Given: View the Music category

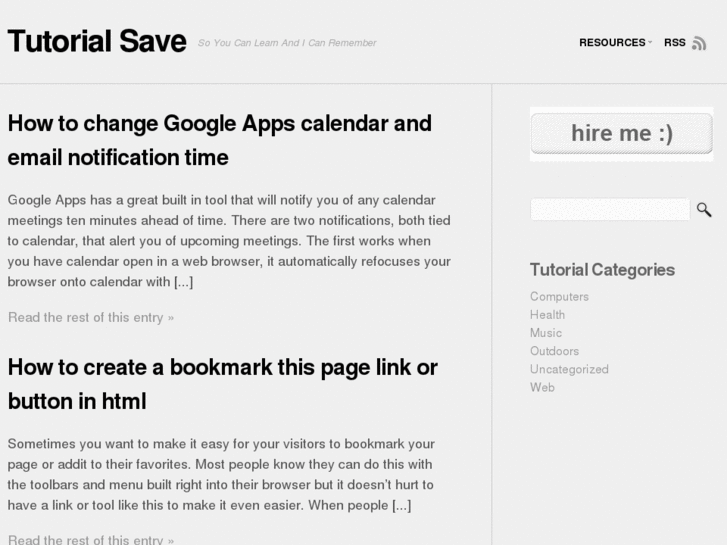Looking at the screenshot, I should click(x=546, y=333).
